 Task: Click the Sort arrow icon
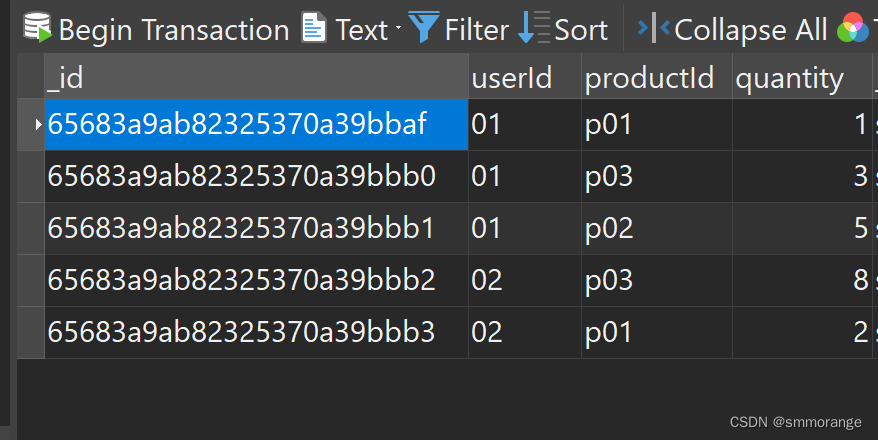click(534, 27)
